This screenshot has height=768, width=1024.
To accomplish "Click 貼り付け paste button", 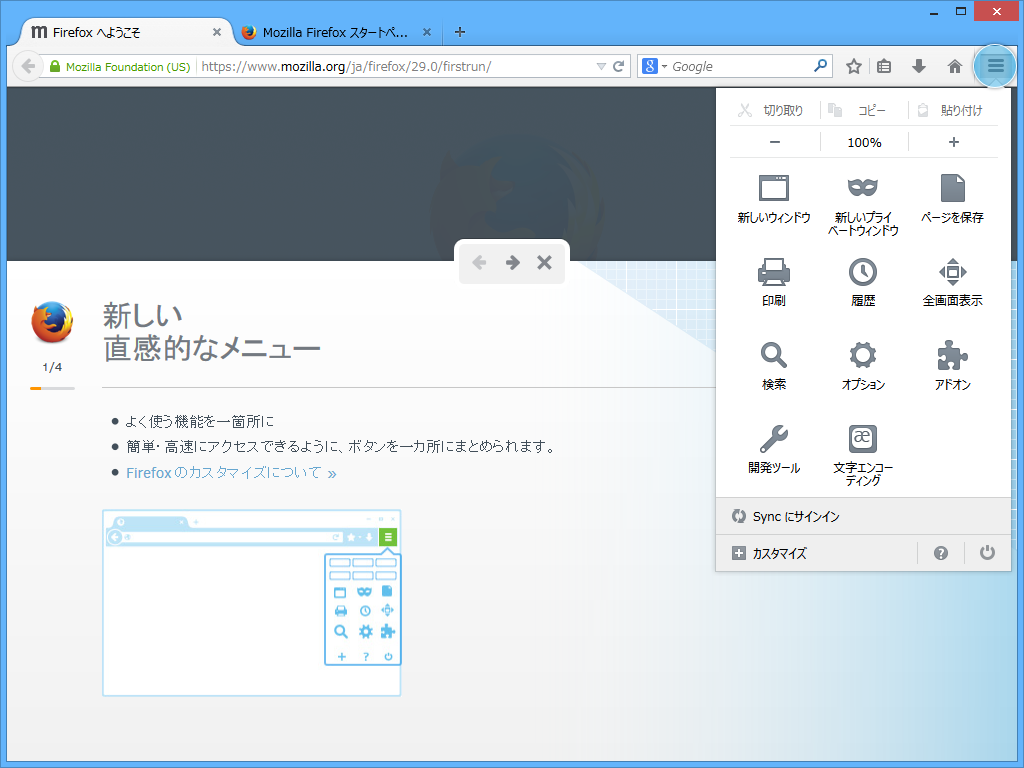I will (952, 110).
